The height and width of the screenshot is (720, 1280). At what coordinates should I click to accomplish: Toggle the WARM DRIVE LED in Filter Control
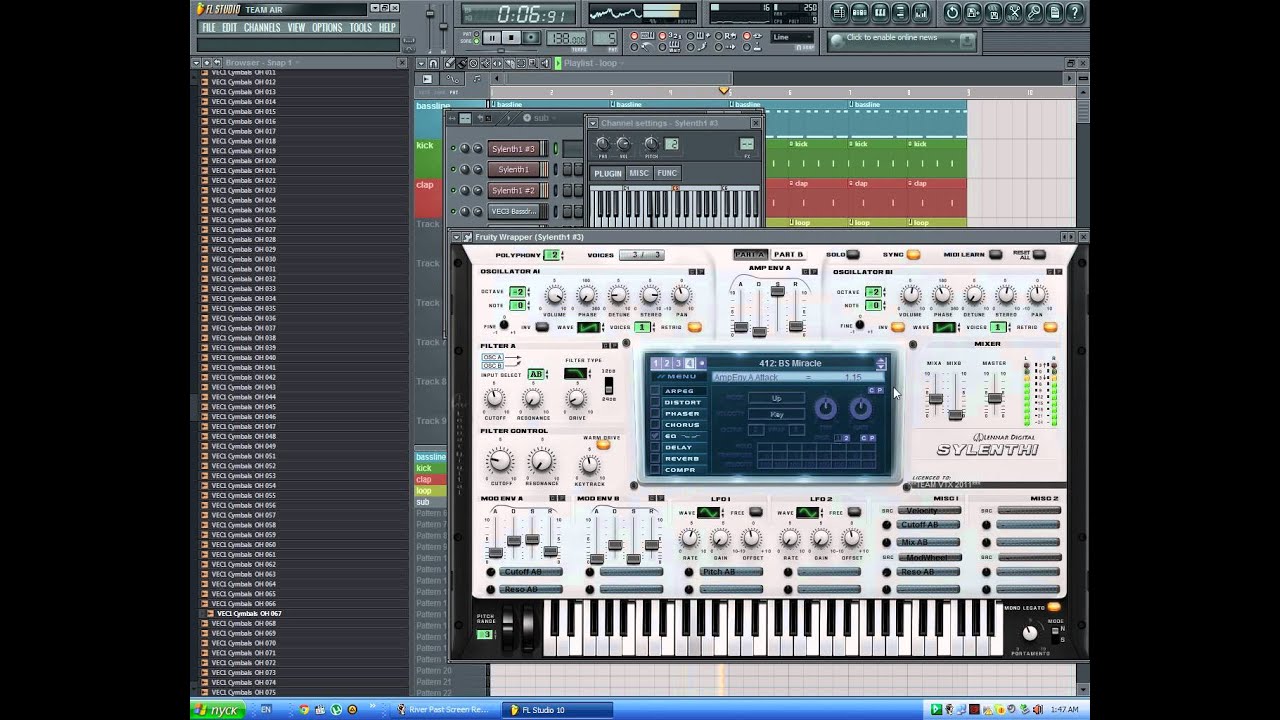click(x=603, y=444)
